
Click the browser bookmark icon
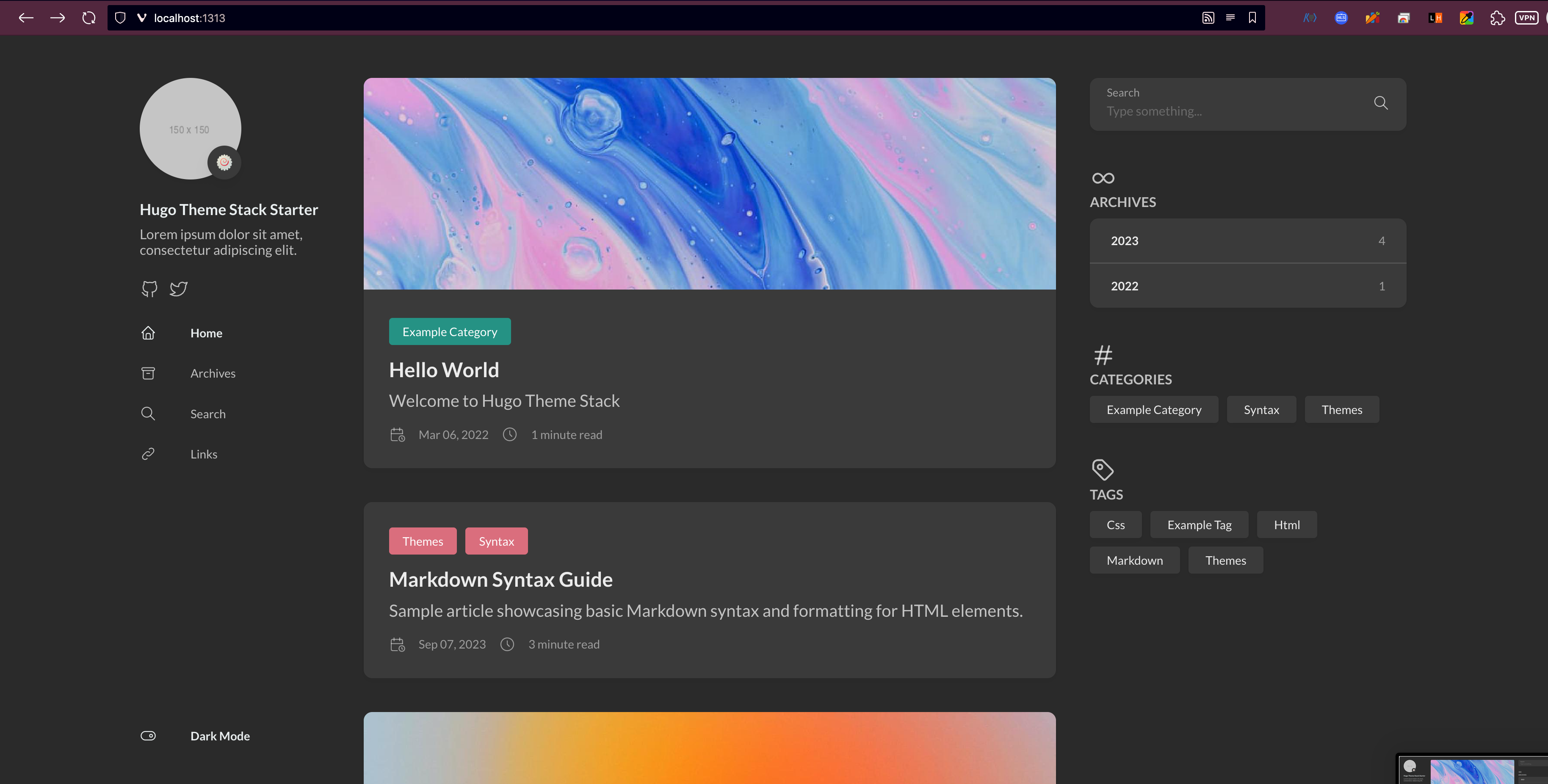[1252, 18]
